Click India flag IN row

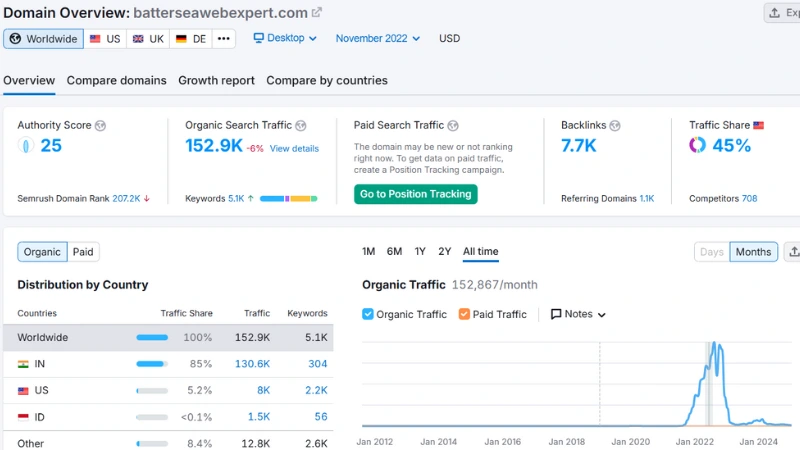pos(168,364)
